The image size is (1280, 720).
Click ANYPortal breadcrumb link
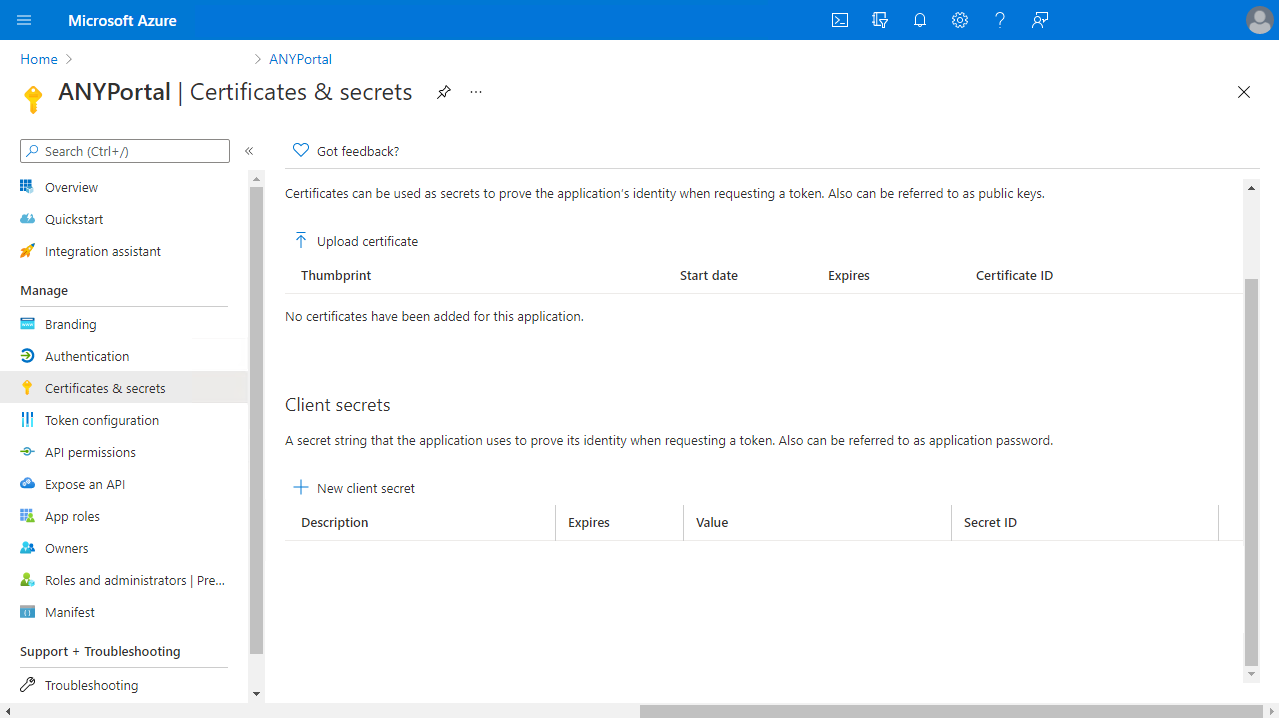[x=300, y=59]
